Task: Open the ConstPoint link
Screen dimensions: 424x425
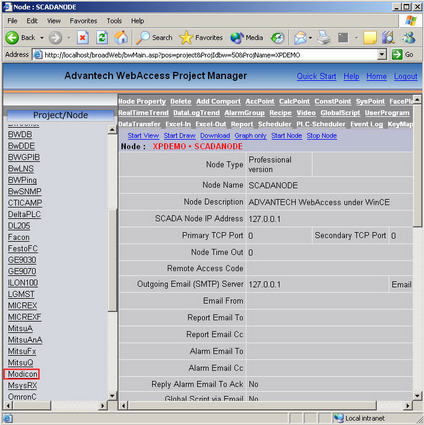Action: [x=333, y=101]
